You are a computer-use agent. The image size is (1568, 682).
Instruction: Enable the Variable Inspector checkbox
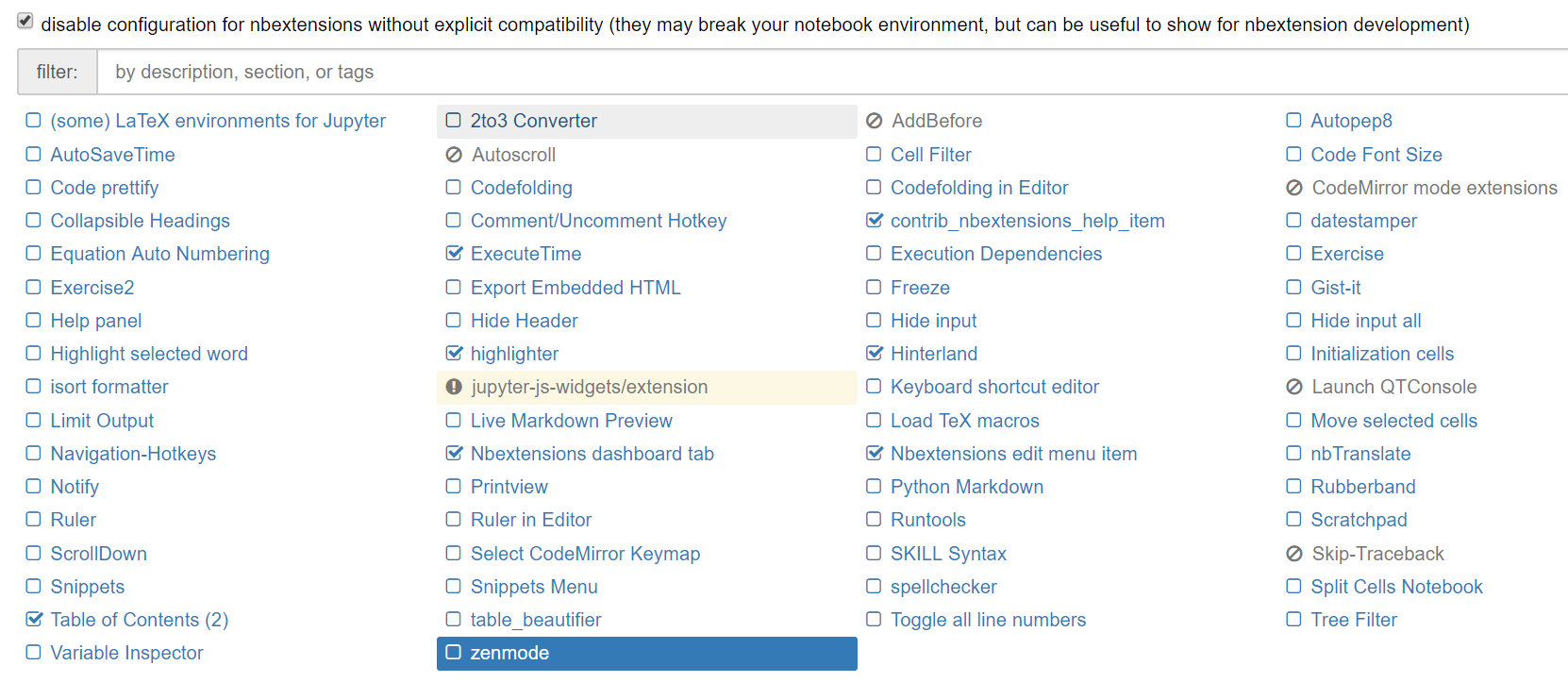pos(33,653)
